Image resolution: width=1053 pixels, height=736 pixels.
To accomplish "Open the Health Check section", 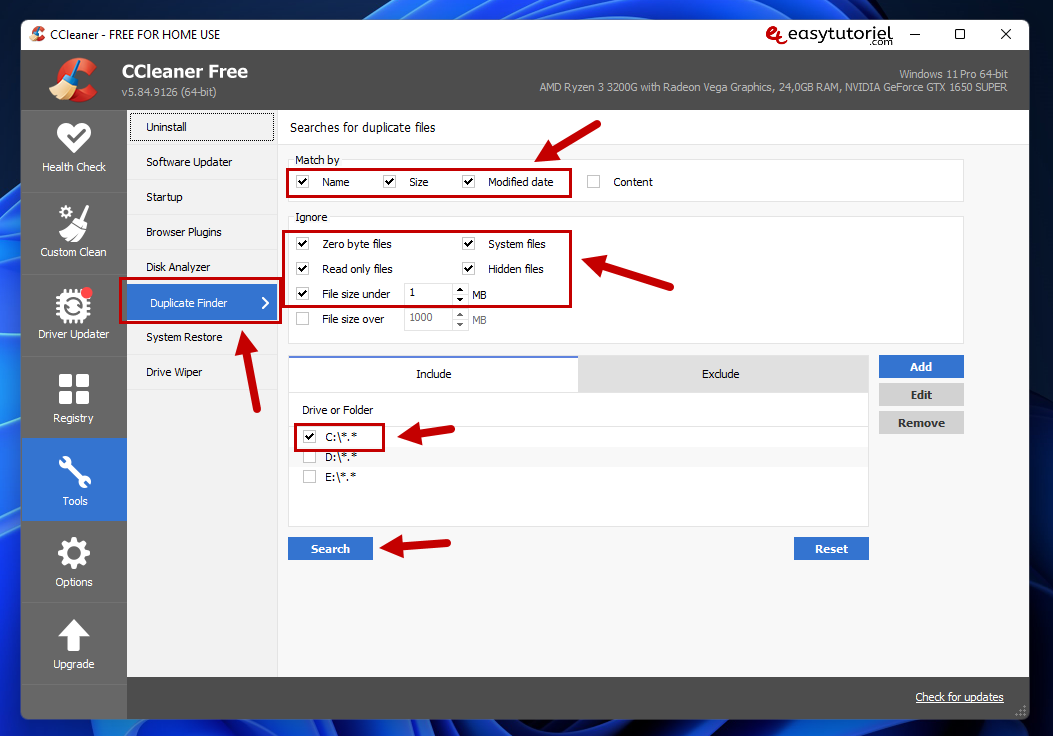I will click(74, 149).
